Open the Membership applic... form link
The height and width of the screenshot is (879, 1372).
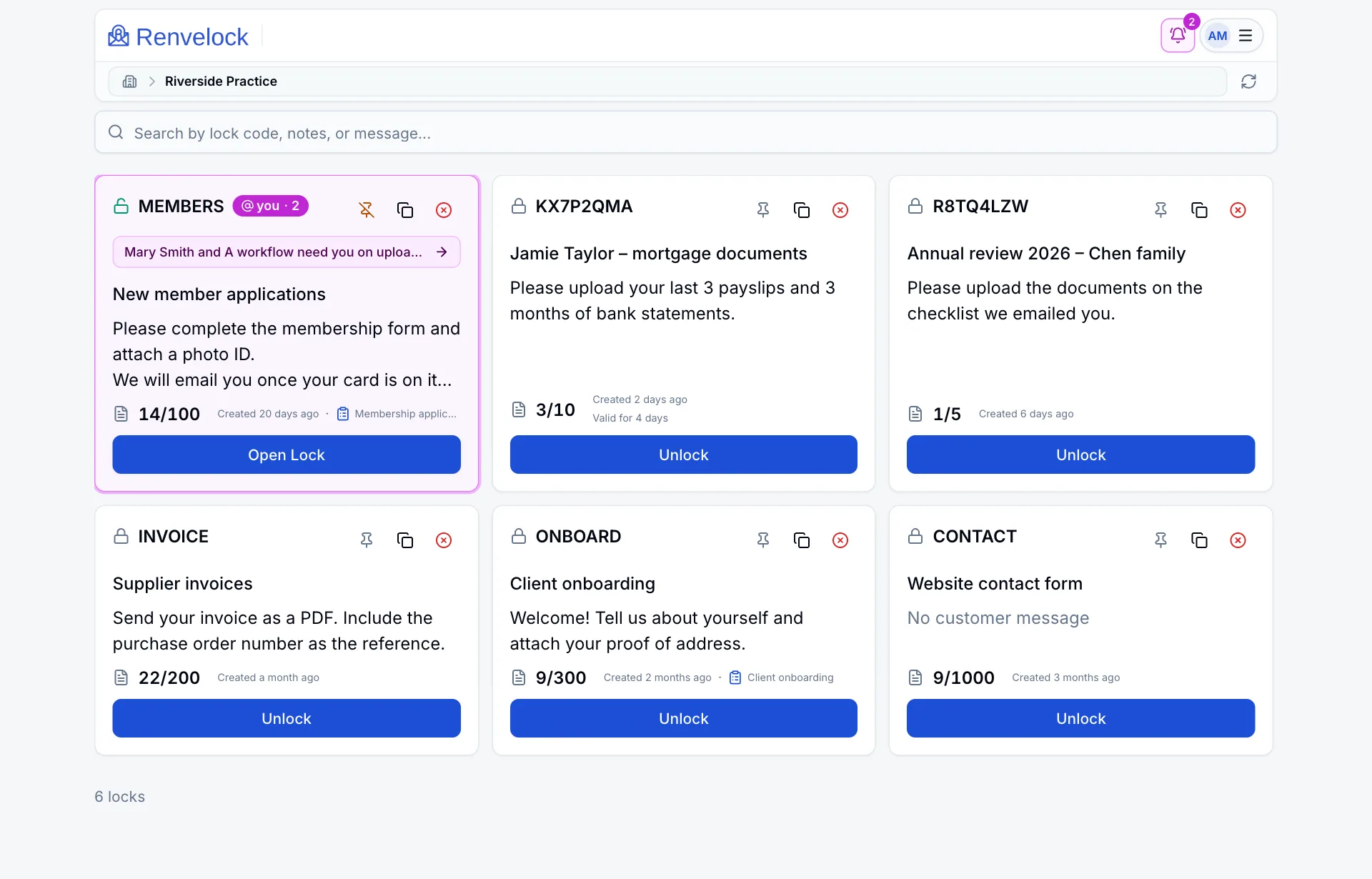pos(397,414)
